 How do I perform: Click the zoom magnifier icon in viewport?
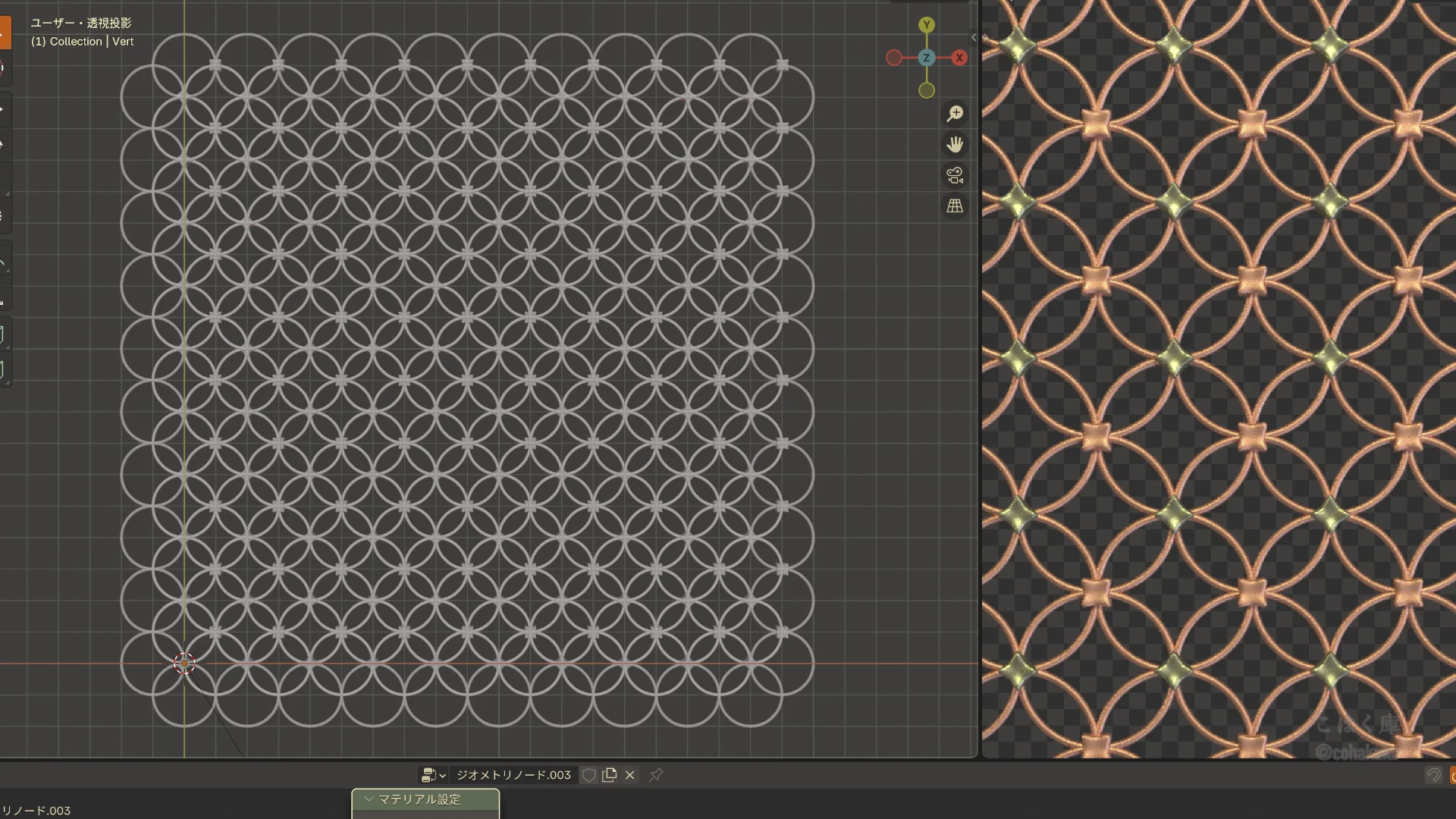point(955,114)
